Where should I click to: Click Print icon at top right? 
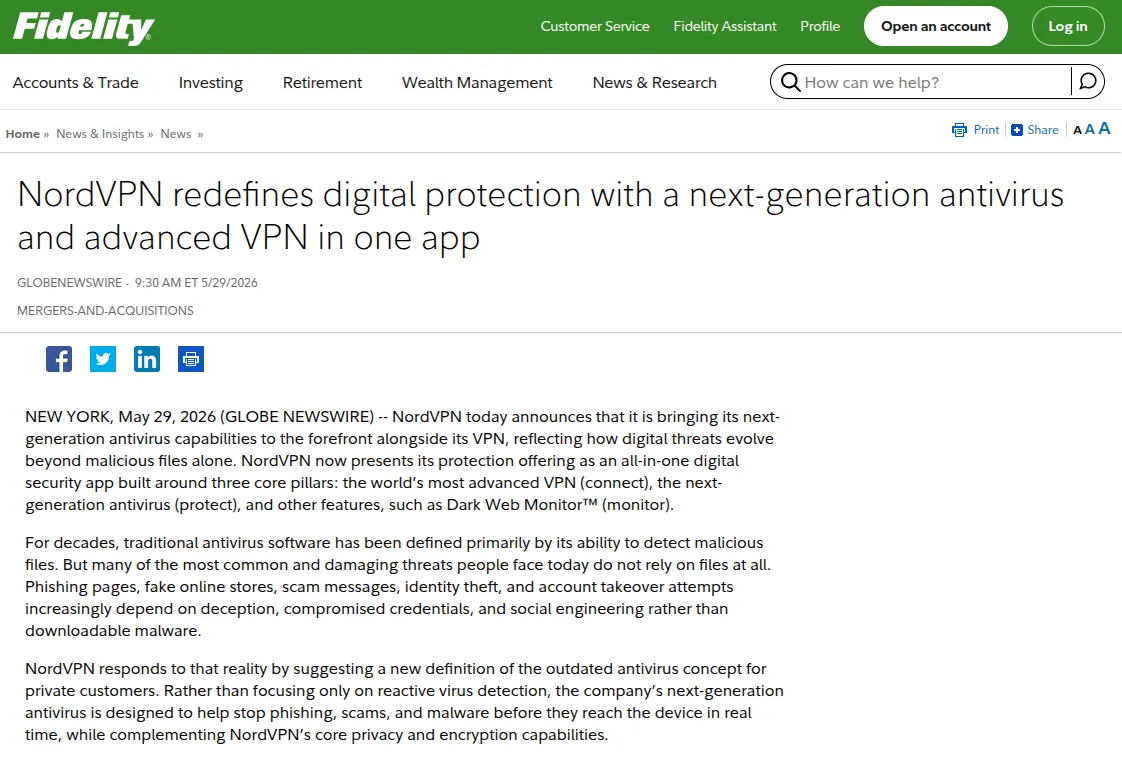(x=959, y=130)
